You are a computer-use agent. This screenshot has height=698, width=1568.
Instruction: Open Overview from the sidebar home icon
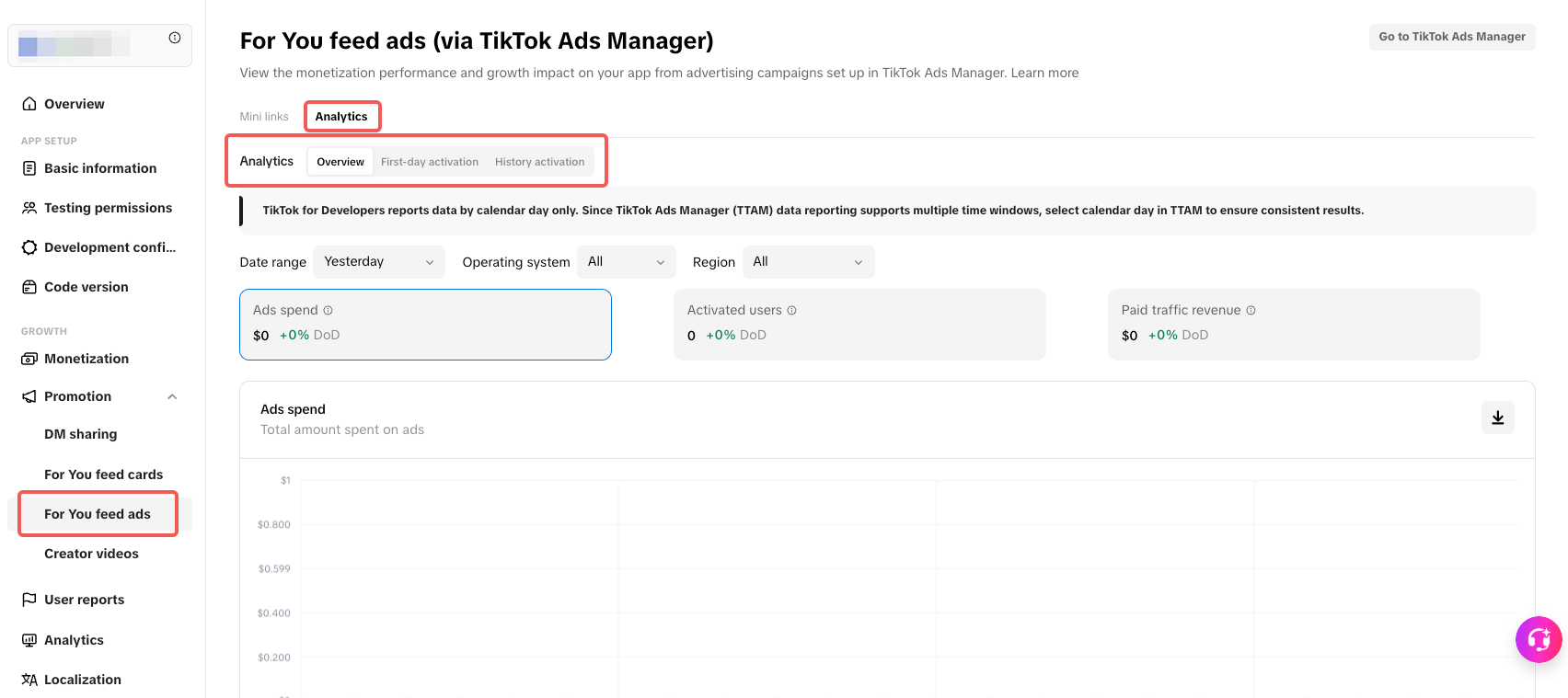tap(29, 104)
